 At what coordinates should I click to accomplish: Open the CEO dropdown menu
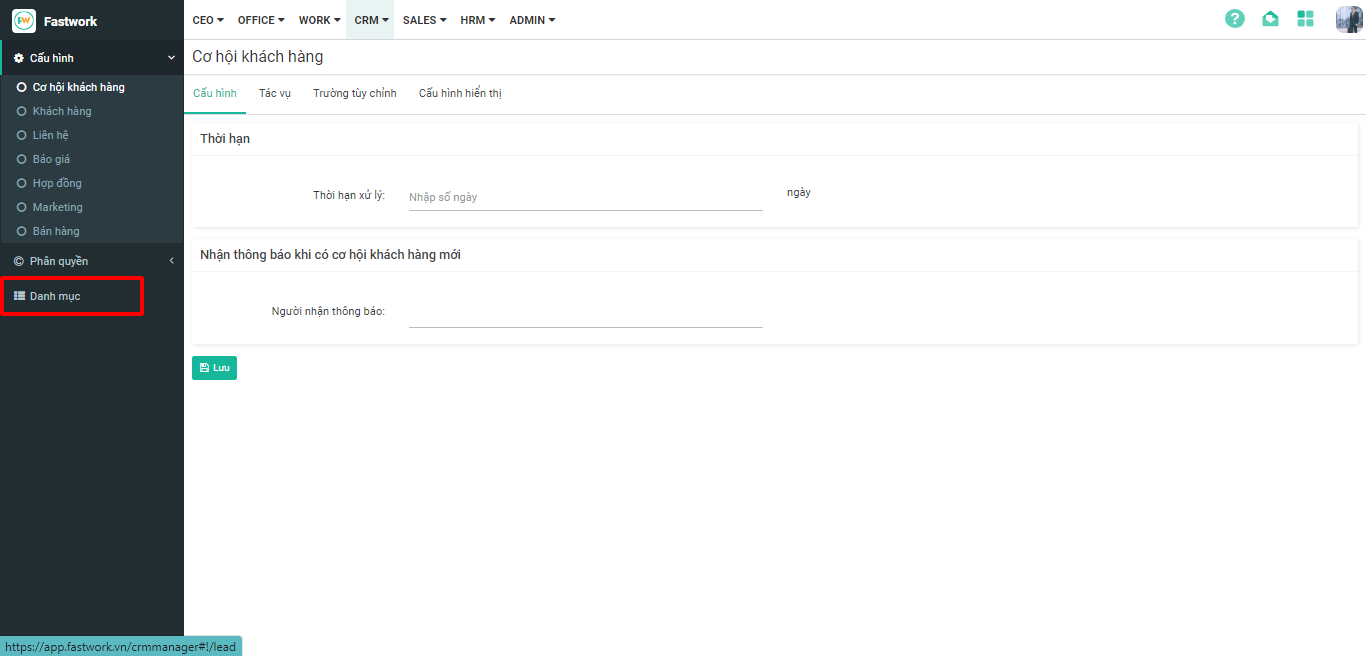(208, 20)
